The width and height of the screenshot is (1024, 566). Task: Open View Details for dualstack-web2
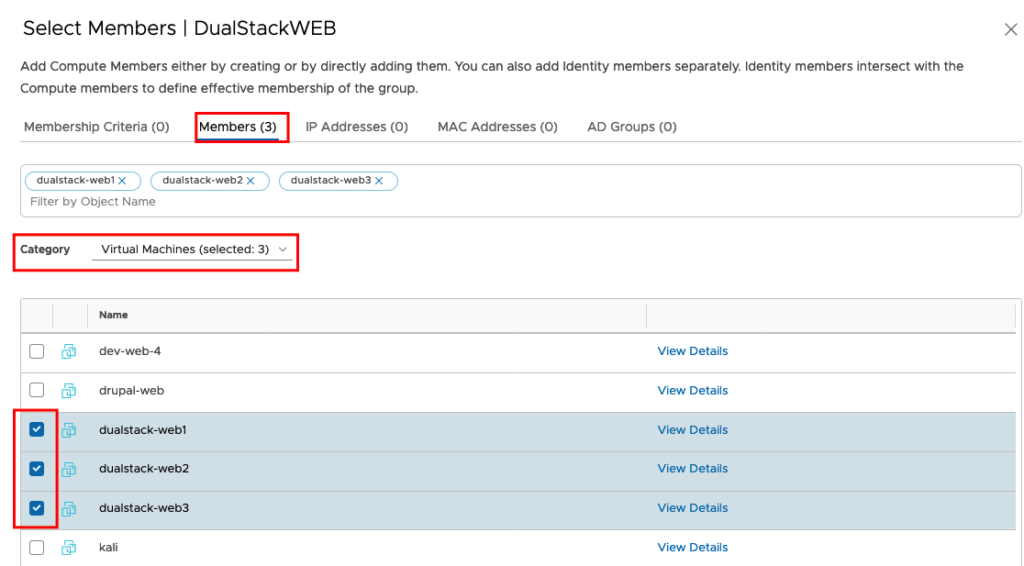coord(692,469)
